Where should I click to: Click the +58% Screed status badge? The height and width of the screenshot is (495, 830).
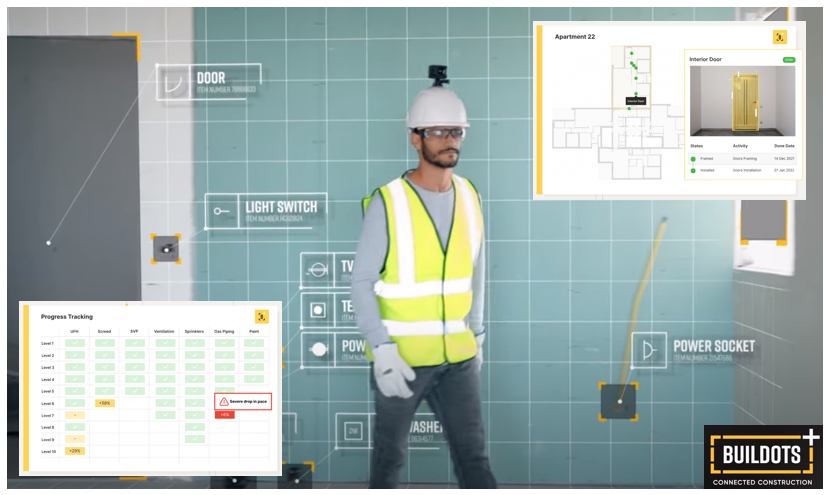coord(104,403)
